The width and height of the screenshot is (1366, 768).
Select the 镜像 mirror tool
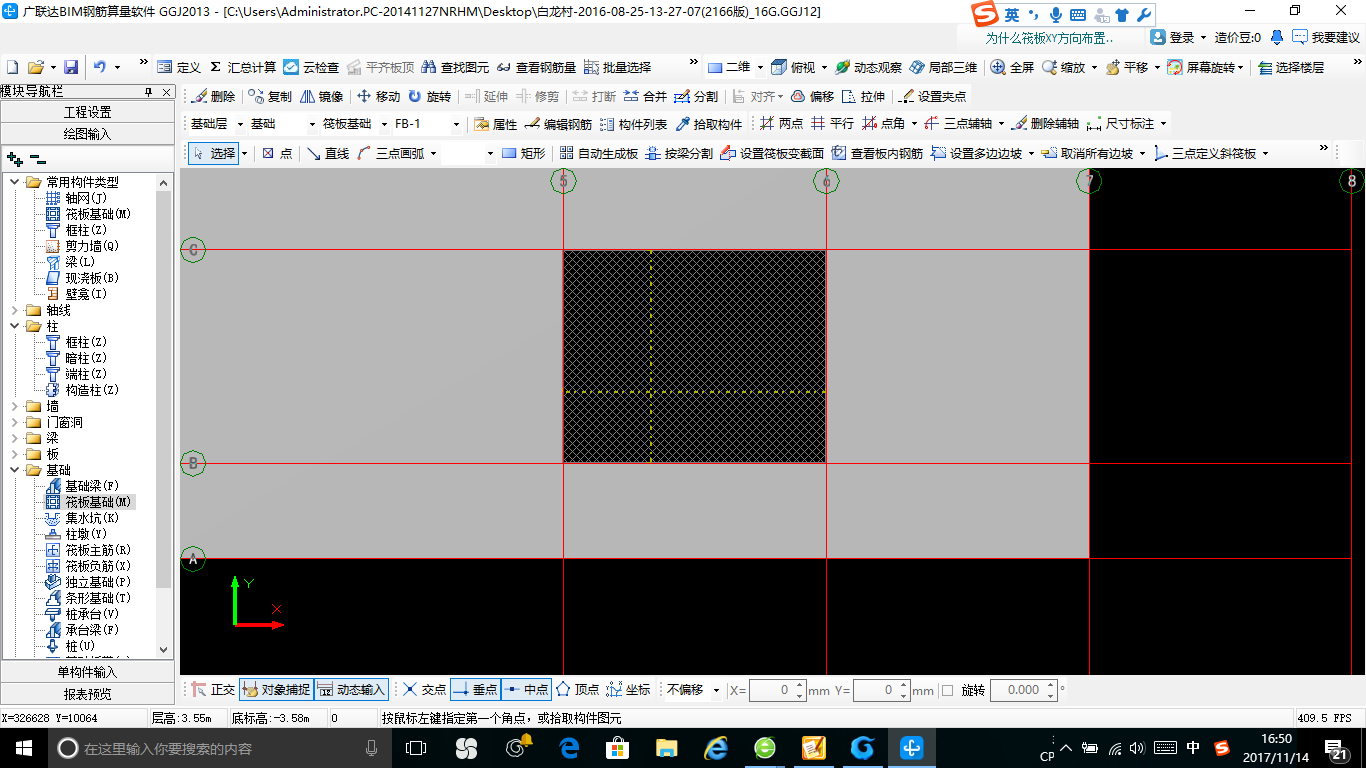(321, 97)
